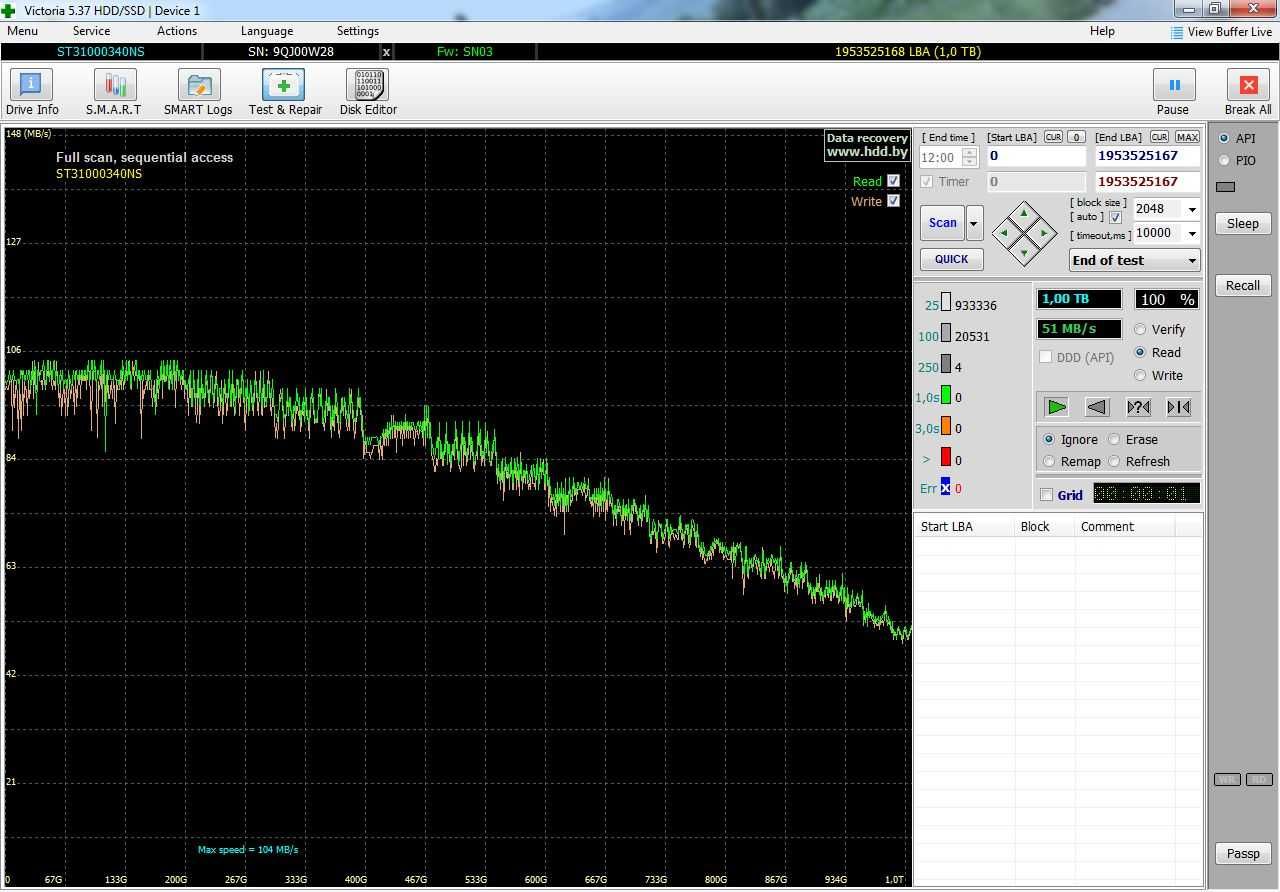Click the End time spinner
Image resolution: width=1280 pixels, height=892 pixels.
tap(969, 157)
